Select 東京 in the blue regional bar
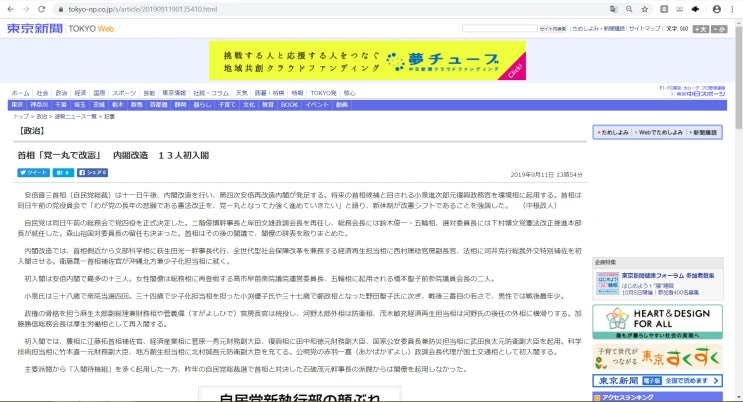The height and width of the screenshot is (402, 743). [17, 105]
